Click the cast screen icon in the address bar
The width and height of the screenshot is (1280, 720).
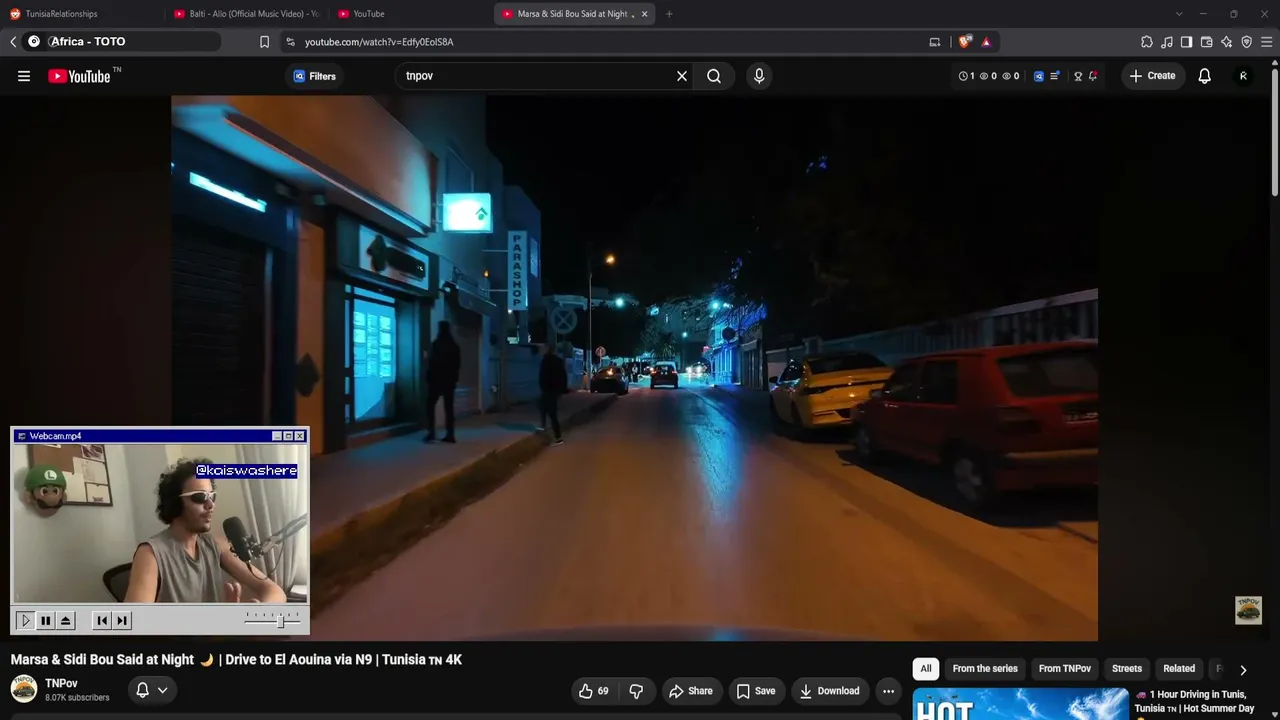tap(935, 42)
